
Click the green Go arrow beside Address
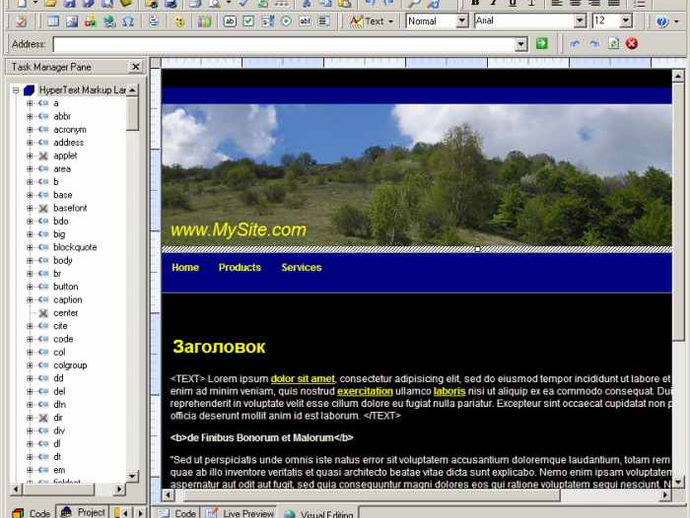(x=542, y=44)
